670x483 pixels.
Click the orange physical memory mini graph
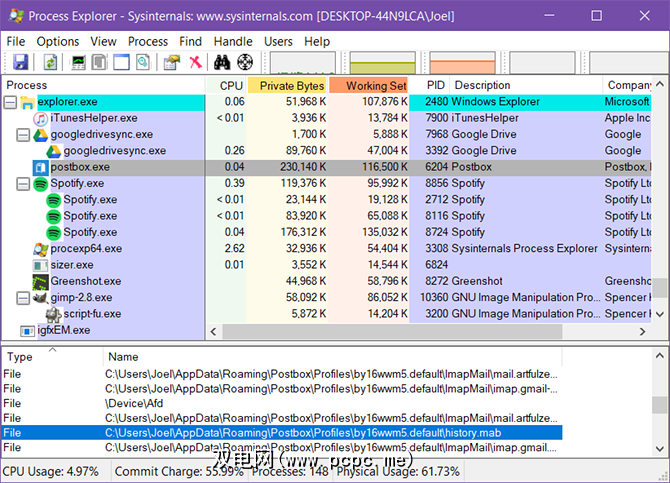[462, 63]
